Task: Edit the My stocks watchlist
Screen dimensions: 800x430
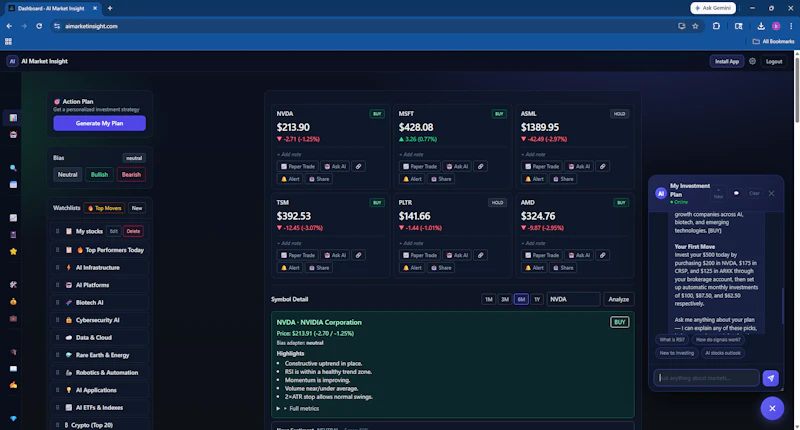Action: click(x=114, y=231)
